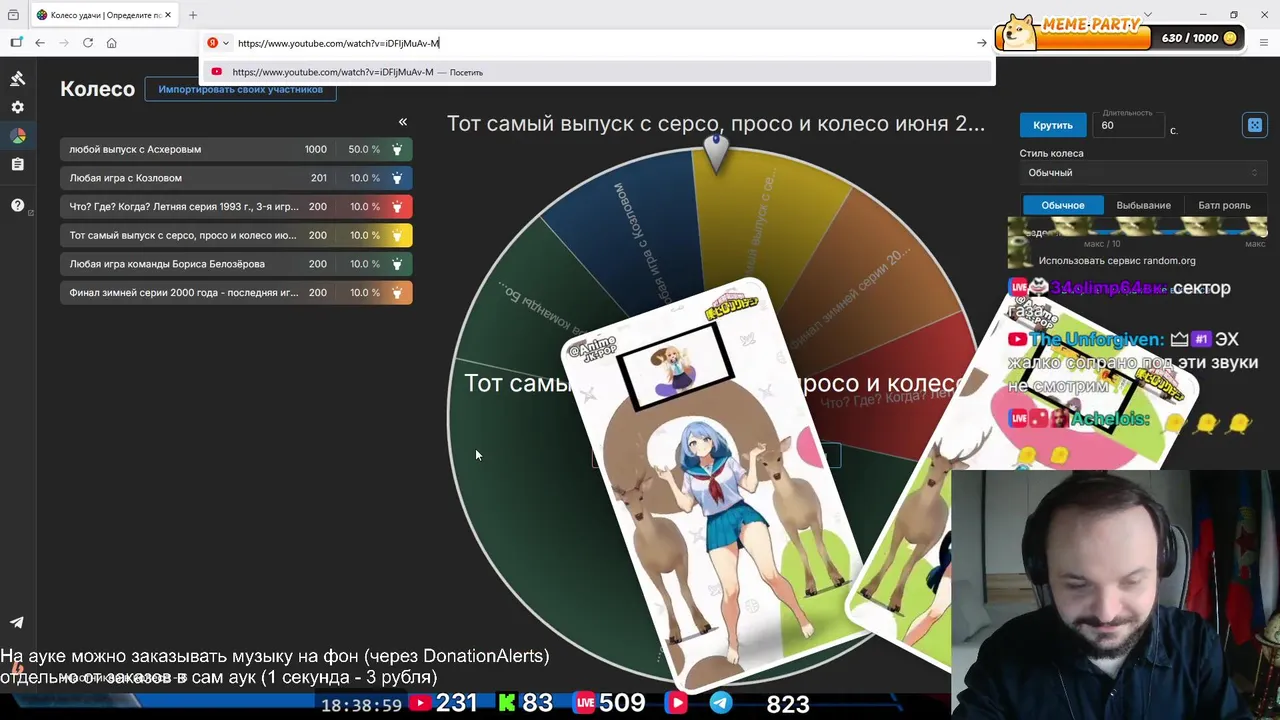1280x720 pixels.
Task: Click the Telegram icon in bottom stats bar
Action: click(x=721, y=703)
